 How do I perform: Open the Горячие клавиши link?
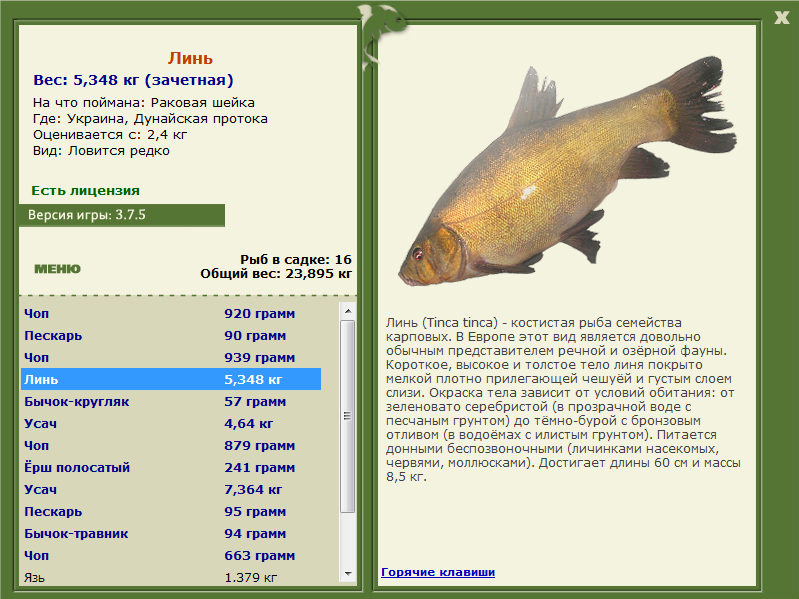pyautogui.click(x=438, y=572)
